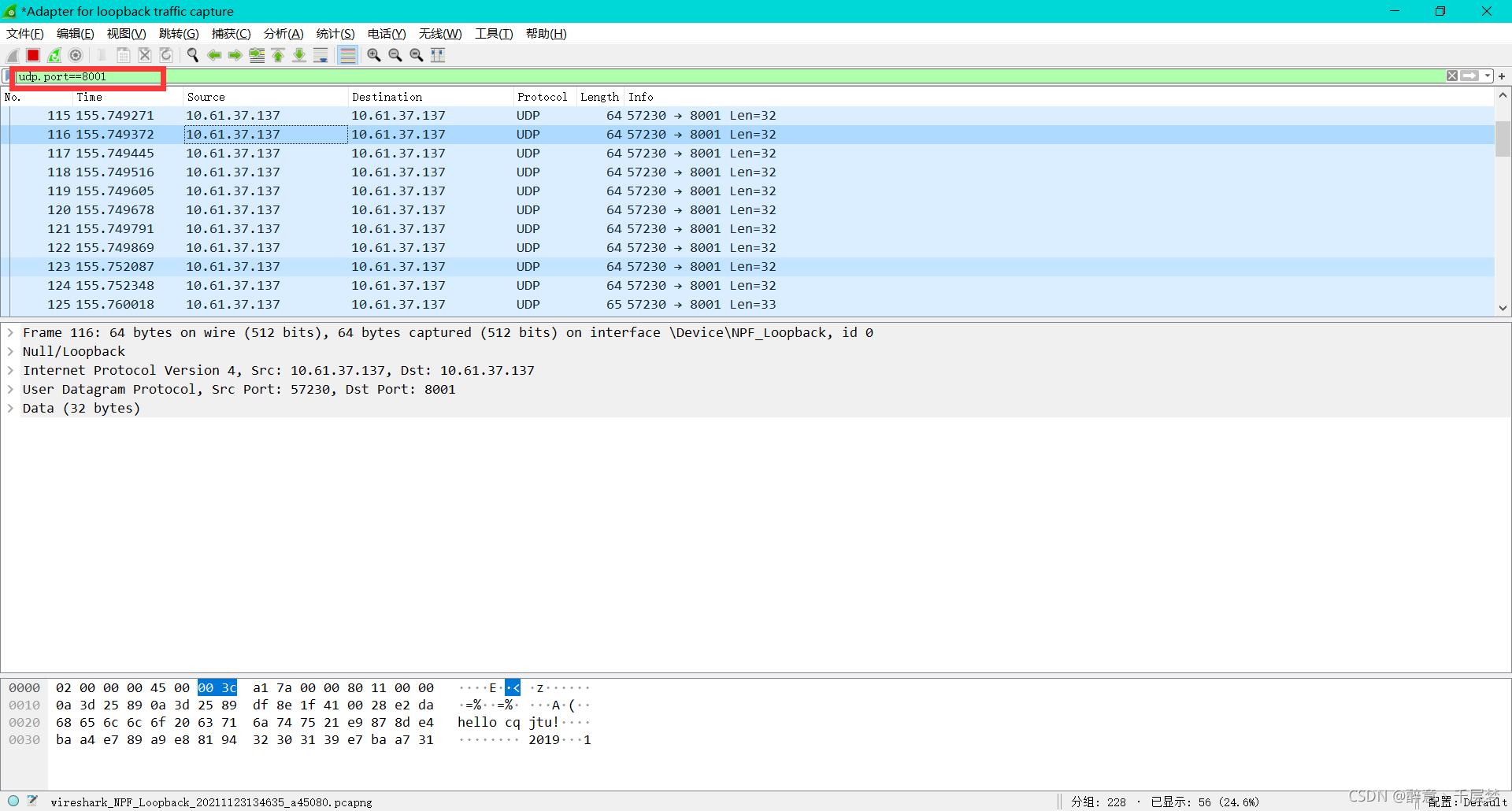Toggle the display filter bookmark icon

[8, 76]
